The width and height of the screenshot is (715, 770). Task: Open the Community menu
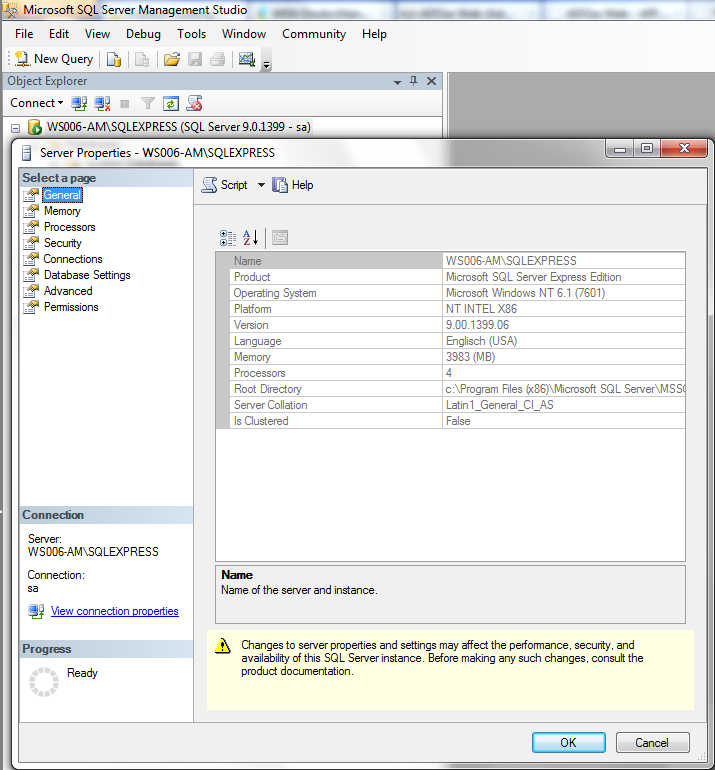(x=314, y=34)
